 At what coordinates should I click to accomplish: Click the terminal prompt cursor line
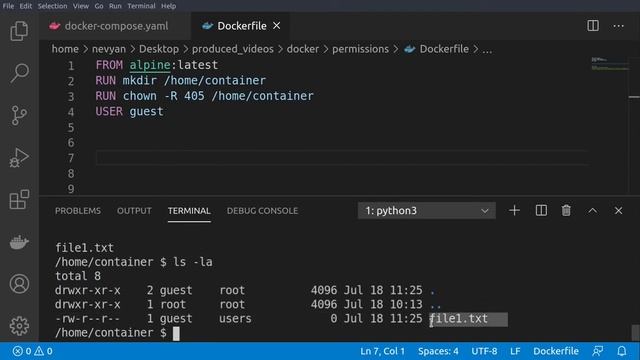(117, 333)
